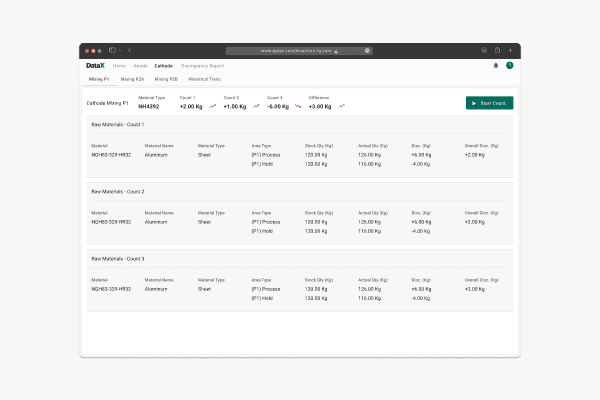
Task: Click the Count 3 downward trend icon
Action: tap(298, 106)
